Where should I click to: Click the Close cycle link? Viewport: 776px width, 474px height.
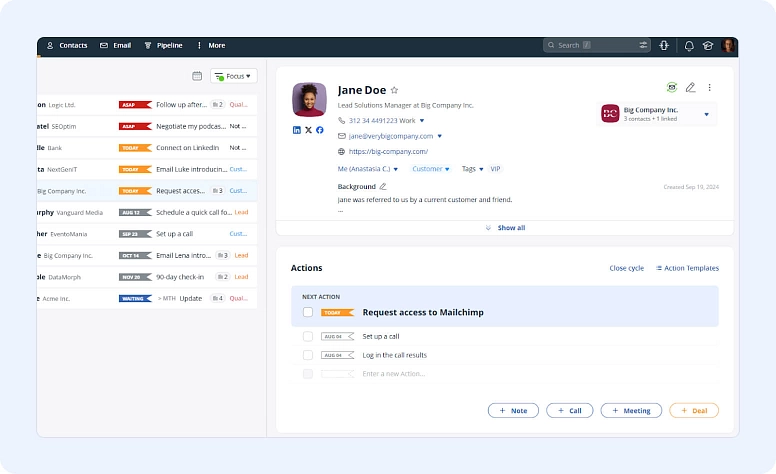[x=627, y=268]
